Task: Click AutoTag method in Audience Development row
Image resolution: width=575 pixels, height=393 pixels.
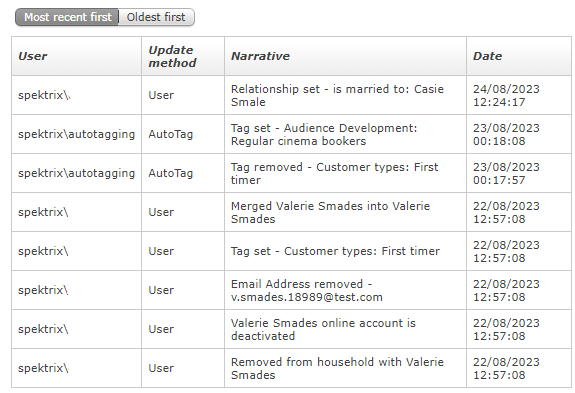Action: point(171,135)
